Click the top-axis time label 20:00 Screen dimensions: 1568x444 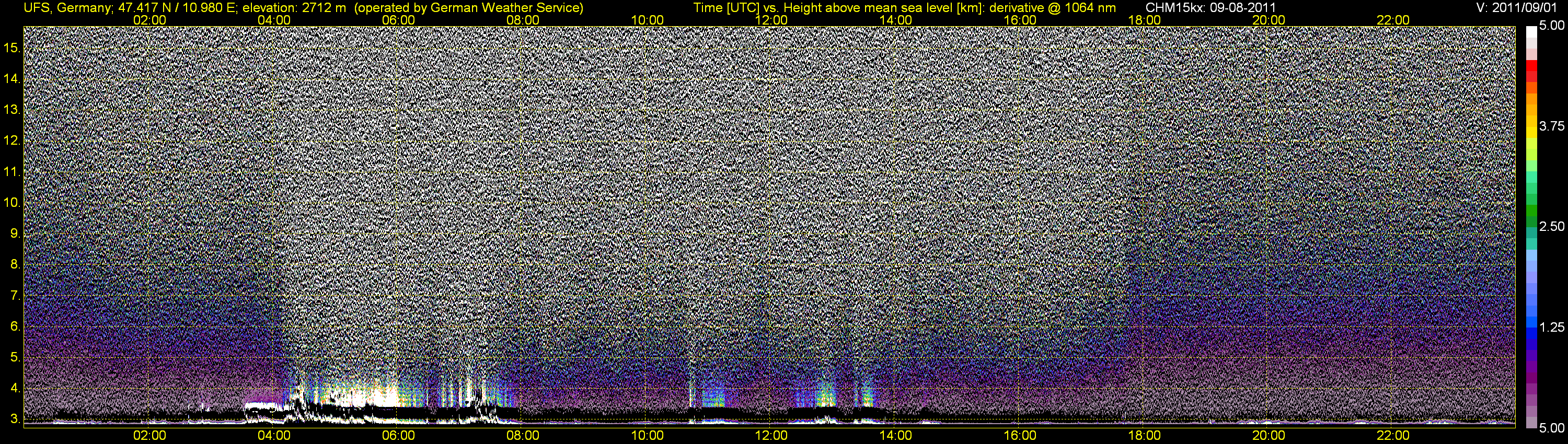click(x=1269, y=20)
